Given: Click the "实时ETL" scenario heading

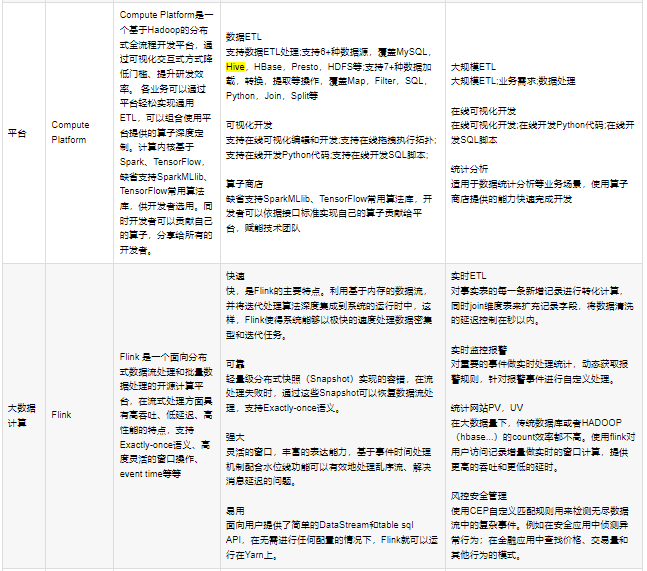Looking at the screenshot, I should coord(468,276).
